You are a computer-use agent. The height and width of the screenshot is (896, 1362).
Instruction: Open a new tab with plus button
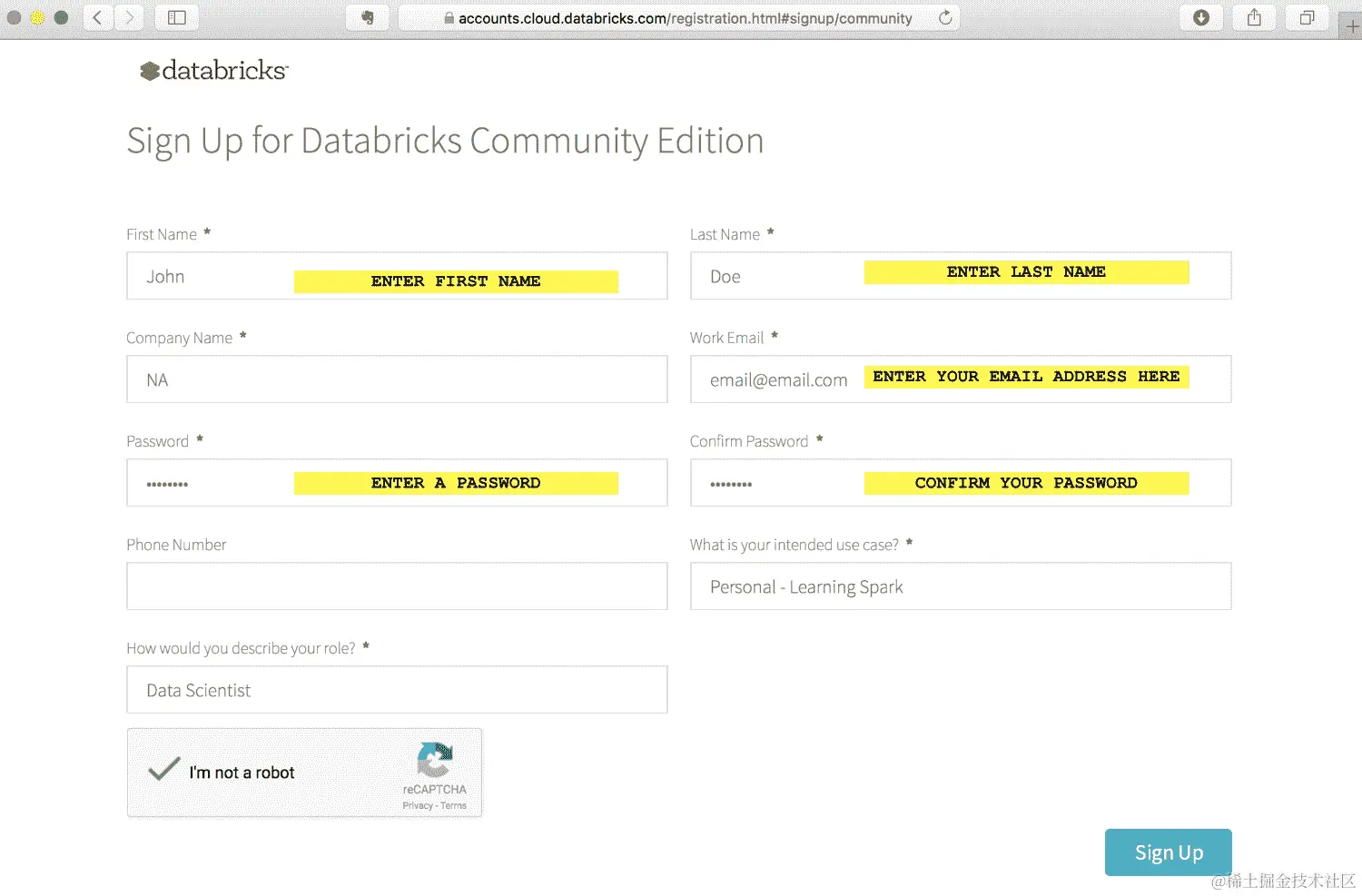pyautogui.click(x=1352, y=26)
